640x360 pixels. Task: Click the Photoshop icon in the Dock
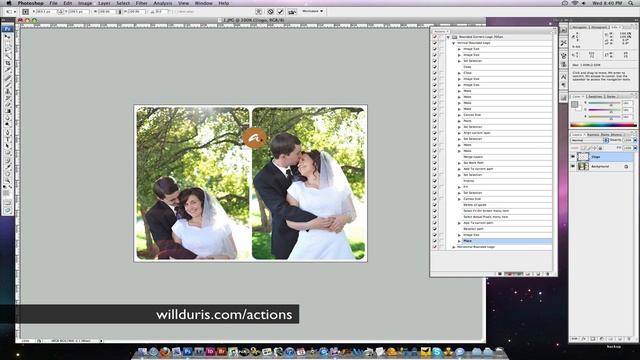point(187,351)
